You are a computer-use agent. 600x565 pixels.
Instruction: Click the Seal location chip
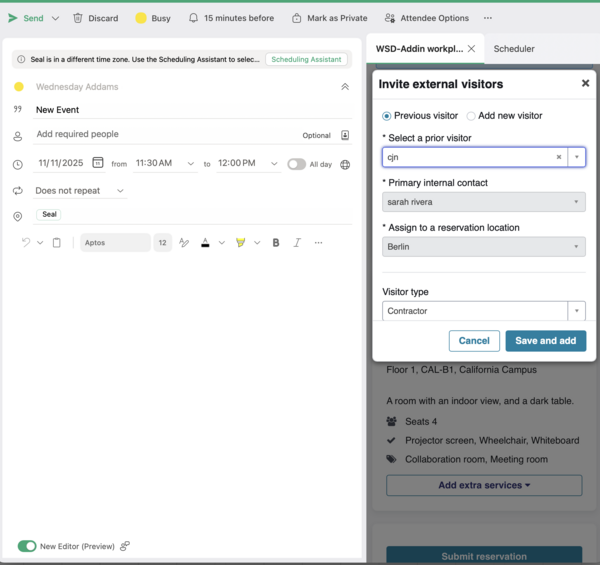(49, 214)
